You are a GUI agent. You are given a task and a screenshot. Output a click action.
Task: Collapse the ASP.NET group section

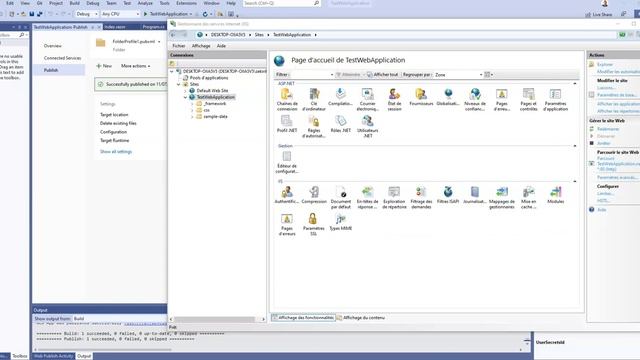pos(575,83)
